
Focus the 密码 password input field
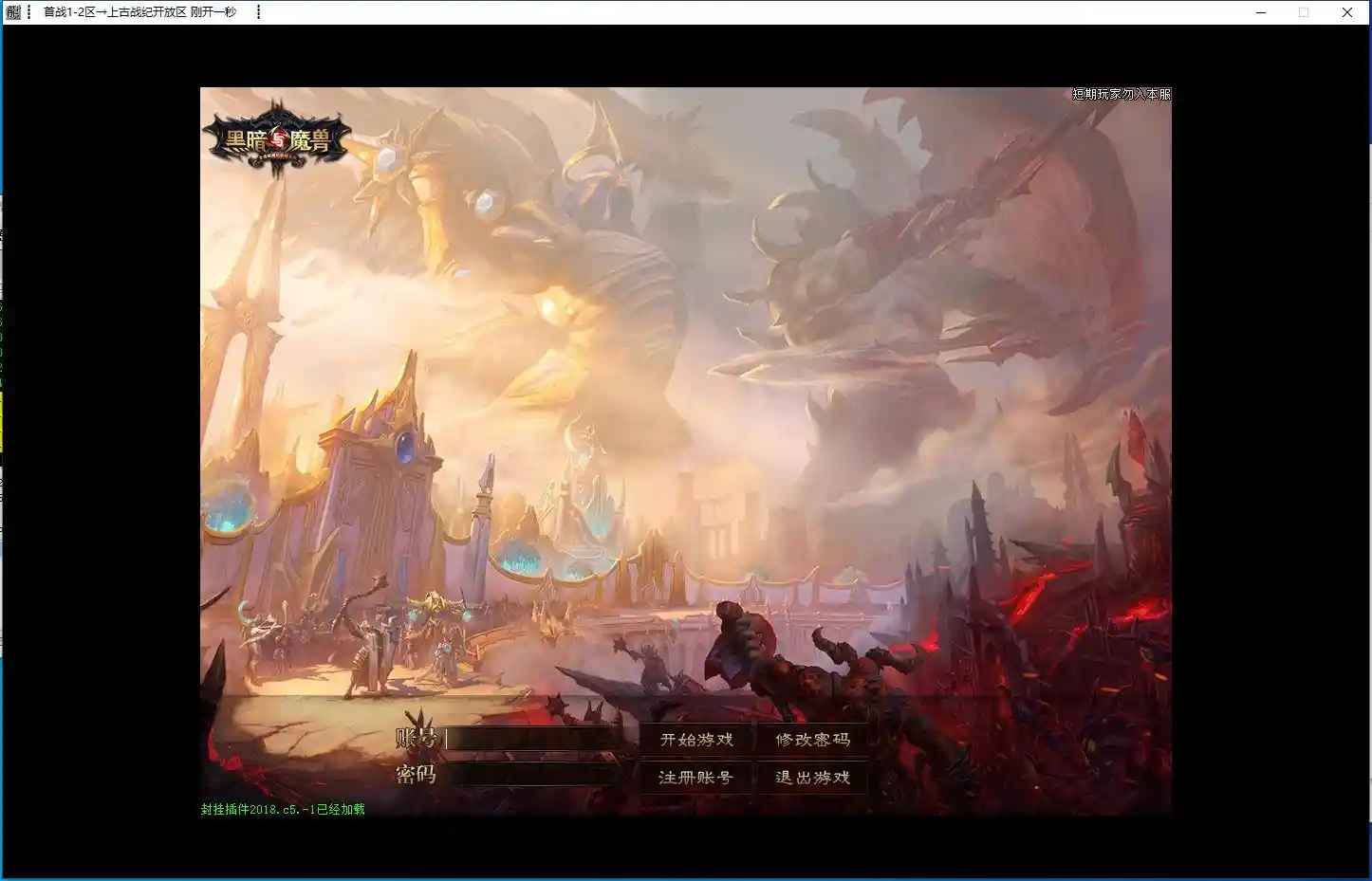point(534,775)
